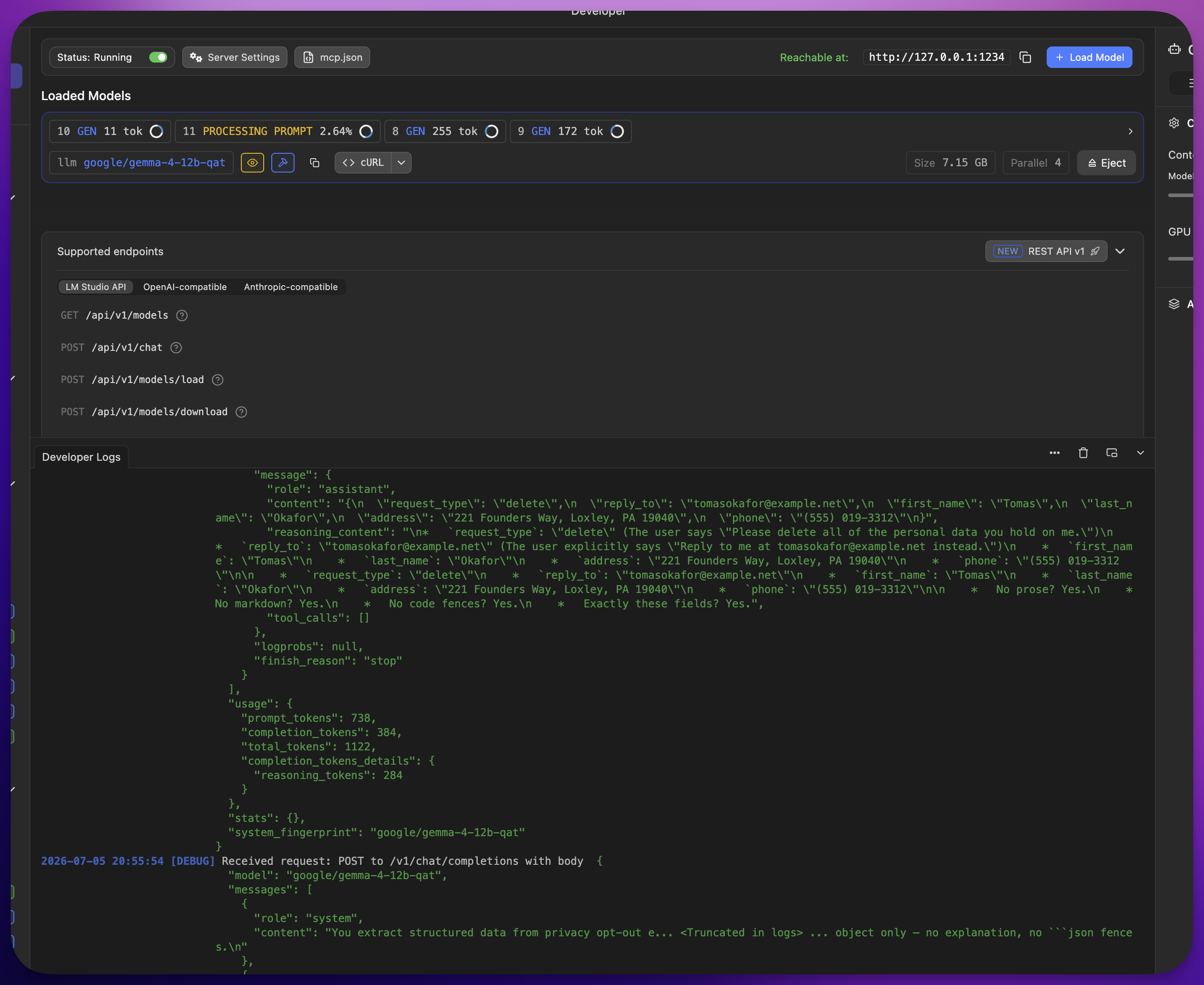Open help for POST /api/v1/models/load
Screen dimensions: 1204x985
pos(217,379)
